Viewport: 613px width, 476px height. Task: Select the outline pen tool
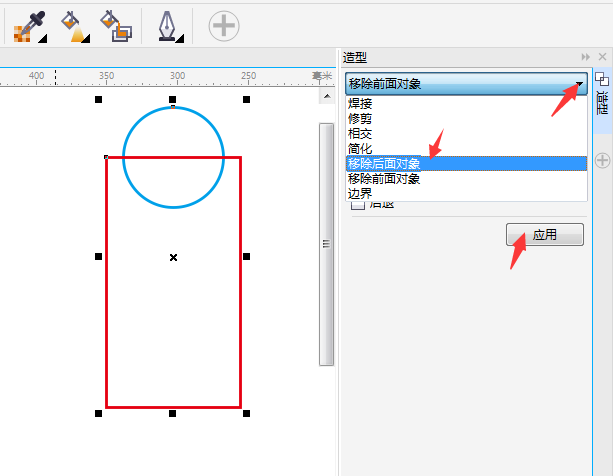pyautogui.click(x=170, y=24)
